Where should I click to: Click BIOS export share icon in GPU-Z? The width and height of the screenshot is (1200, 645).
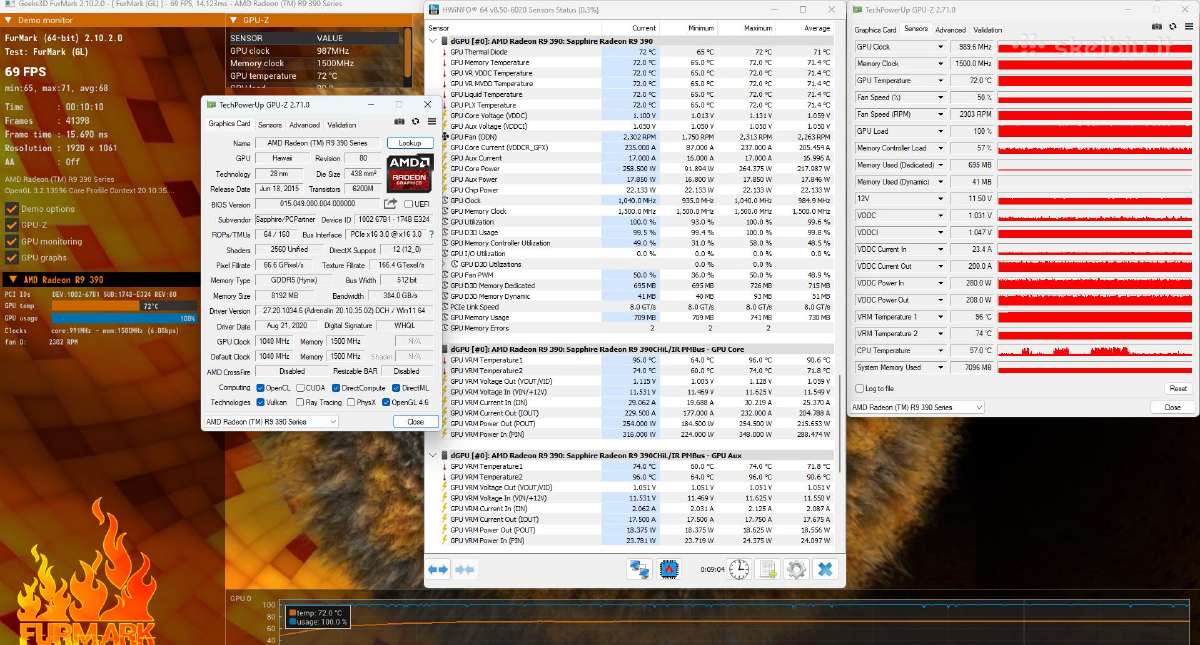coord(391,204)
